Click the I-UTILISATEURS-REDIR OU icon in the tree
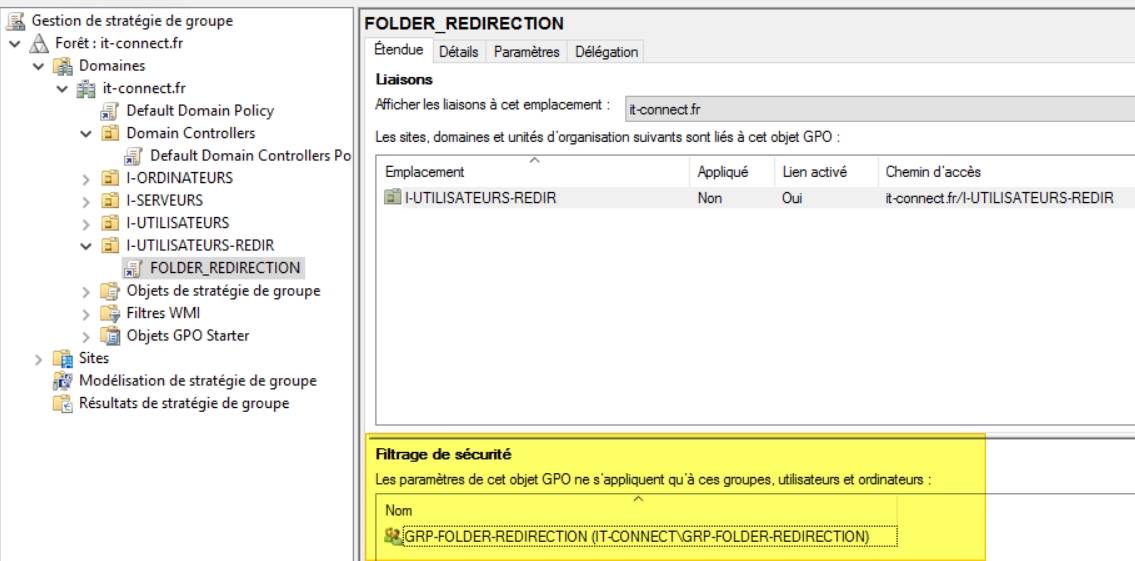The height and width of the screenshot is (561, 1135). click(110, 245)
